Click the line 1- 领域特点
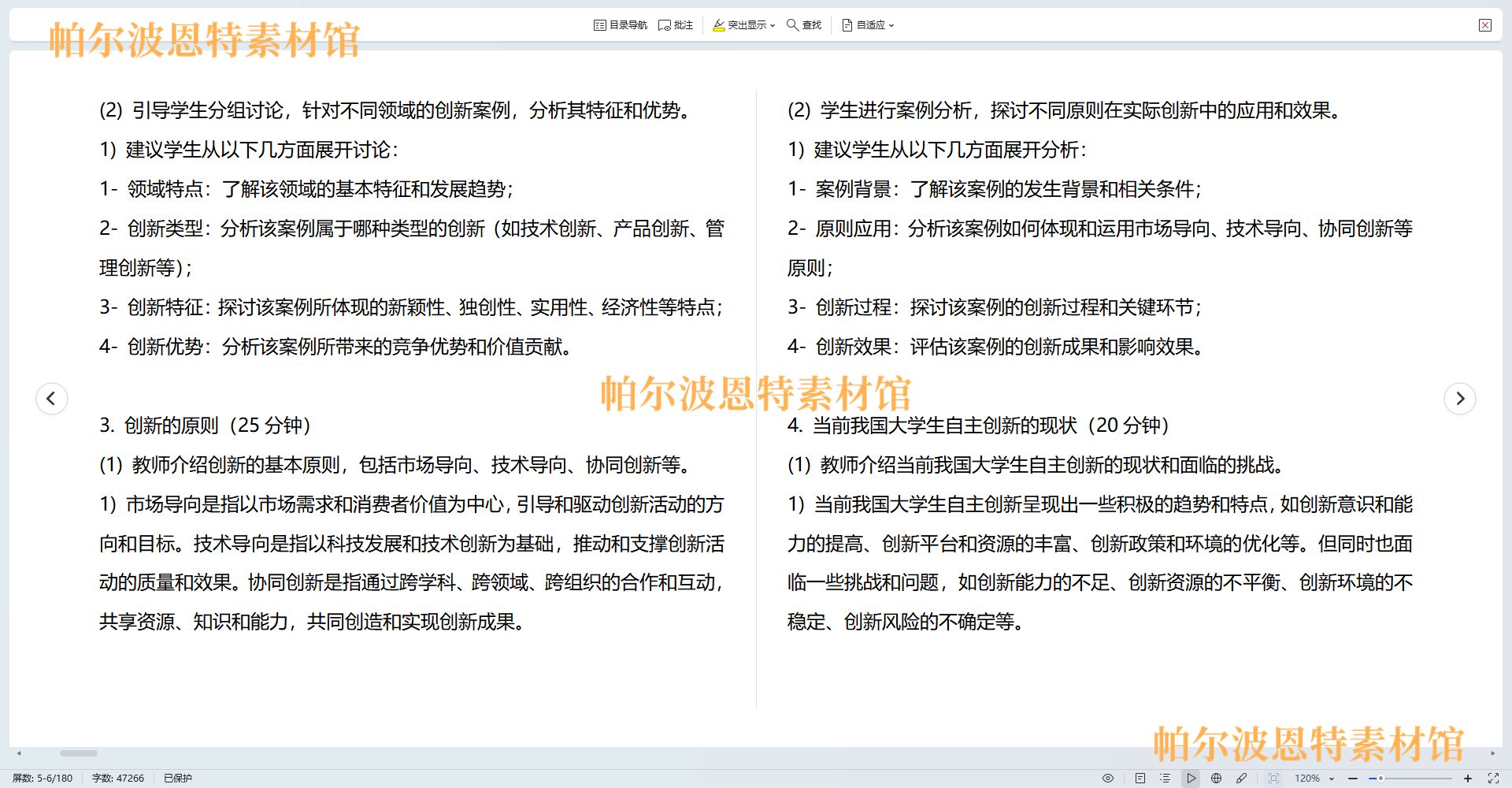1512x788 pixels. tap(306, 189)
